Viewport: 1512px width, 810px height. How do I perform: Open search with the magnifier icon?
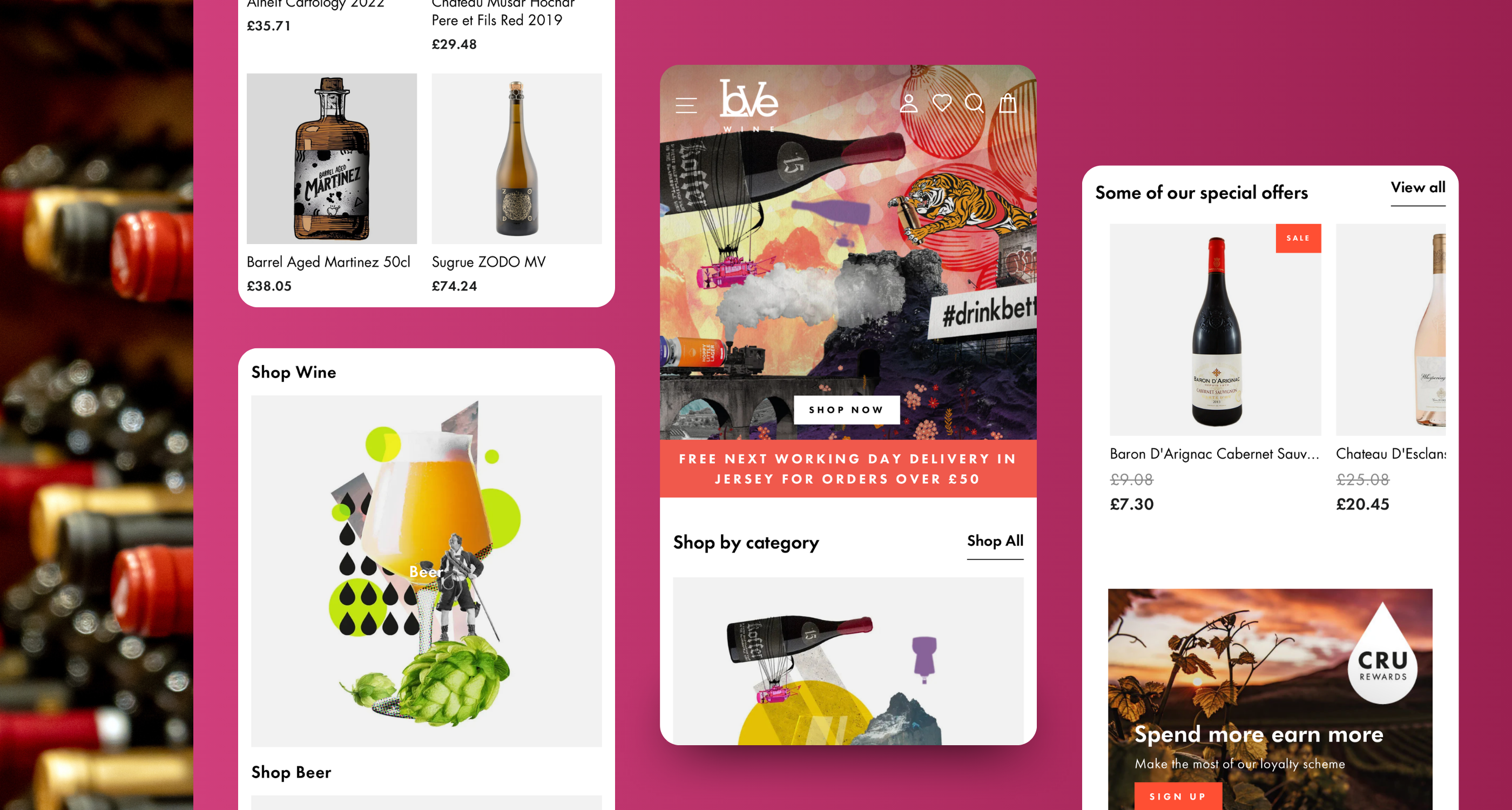pyautogui.click(x=974, y=103)
